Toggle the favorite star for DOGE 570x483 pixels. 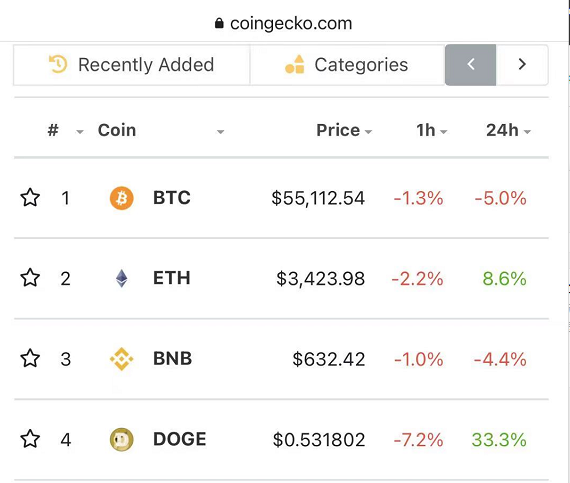(30, 439)
